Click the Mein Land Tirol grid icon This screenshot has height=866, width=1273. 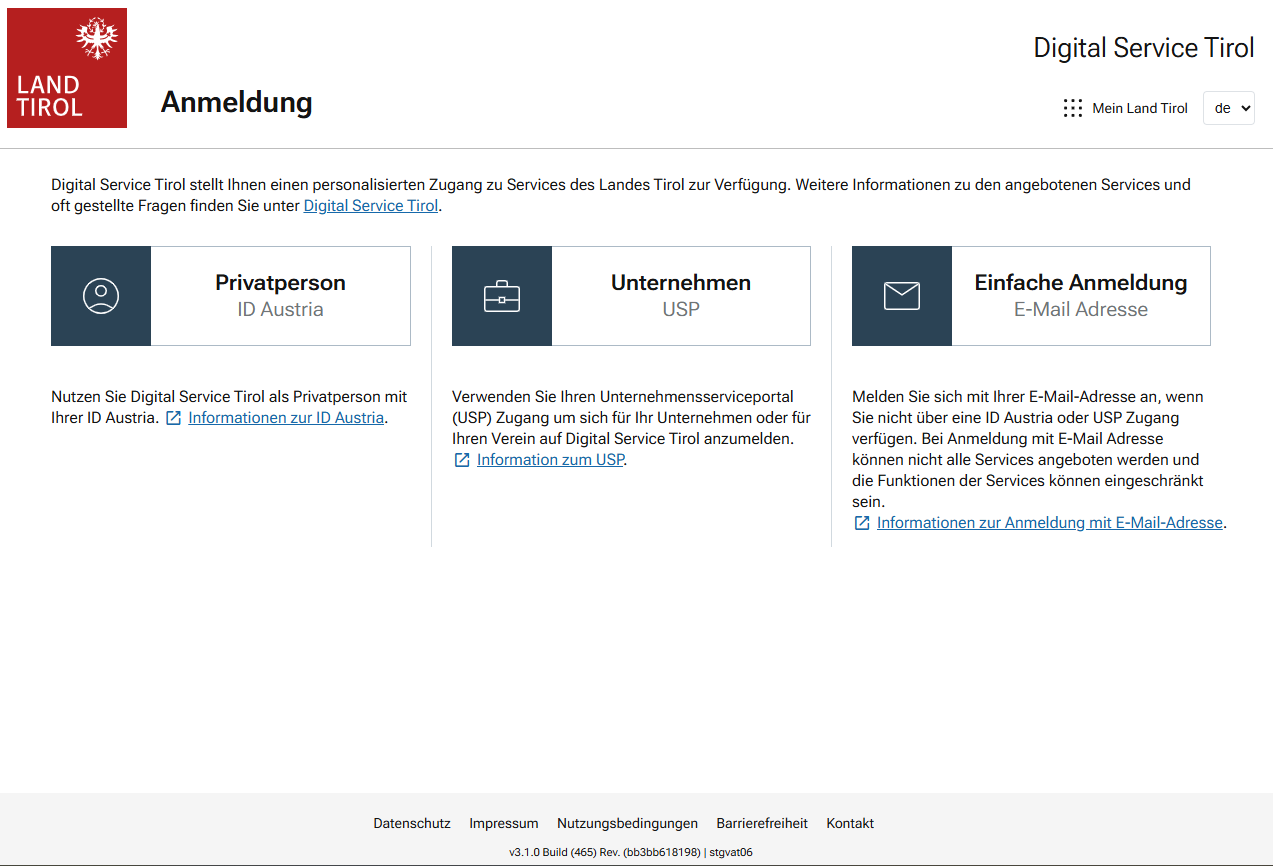tap(1073, 108)
